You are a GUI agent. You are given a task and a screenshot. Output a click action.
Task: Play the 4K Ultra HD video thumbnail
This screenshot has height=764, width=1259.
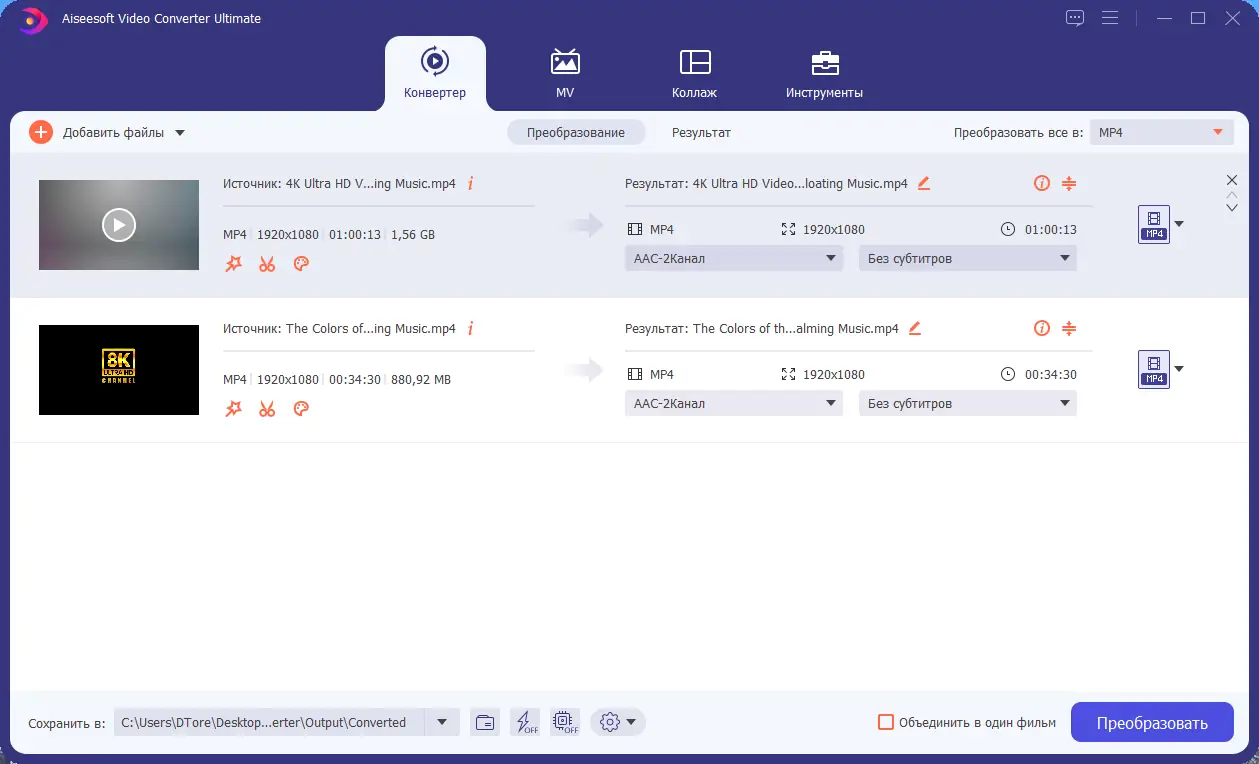119,225
